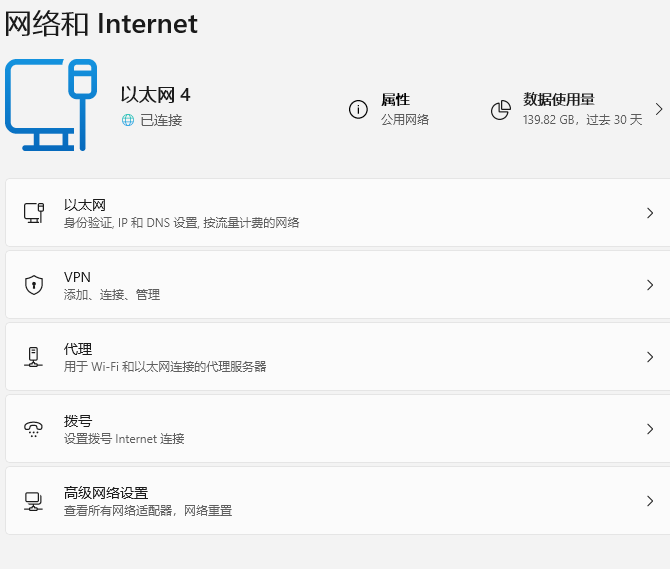The height and width of the screenshot is (569, 670).
Task: Click the chevron arrow on the 代理 row
Action: 650,357
